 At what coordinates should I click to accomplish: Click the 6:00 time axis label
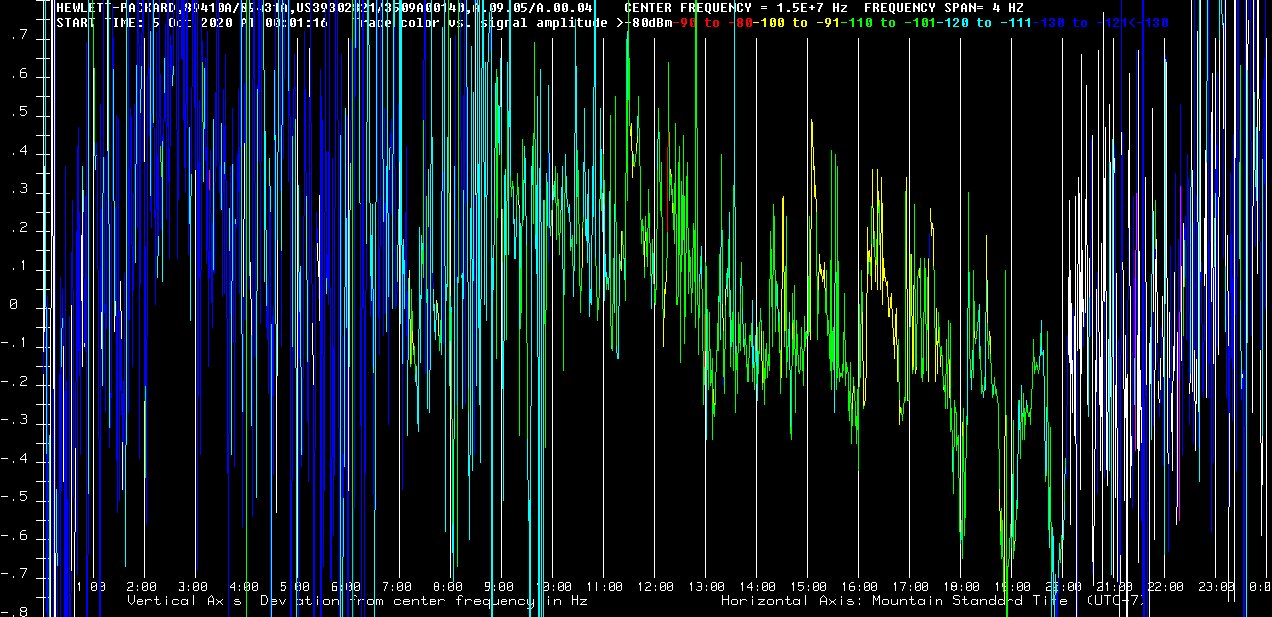point(346,587)
